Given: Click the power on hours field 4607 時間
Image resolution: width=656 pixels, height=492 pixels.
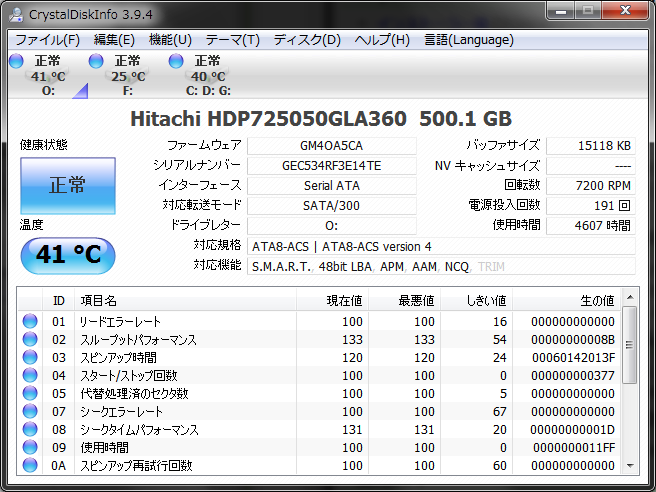Looking at the screenshot, I should tap(591, 226).
